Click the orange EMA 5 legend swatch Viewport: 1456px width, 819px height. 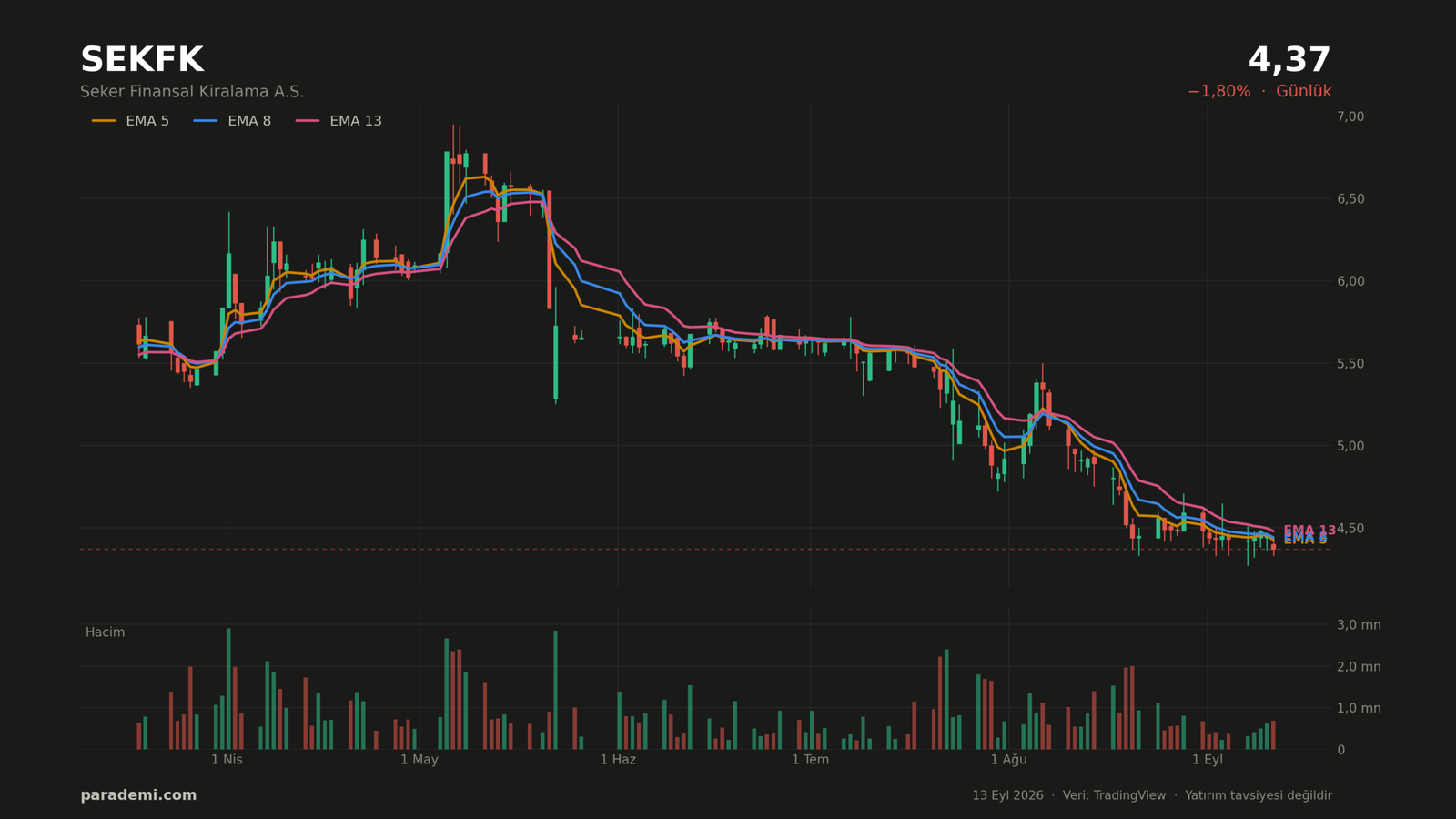tap(104, 121)
